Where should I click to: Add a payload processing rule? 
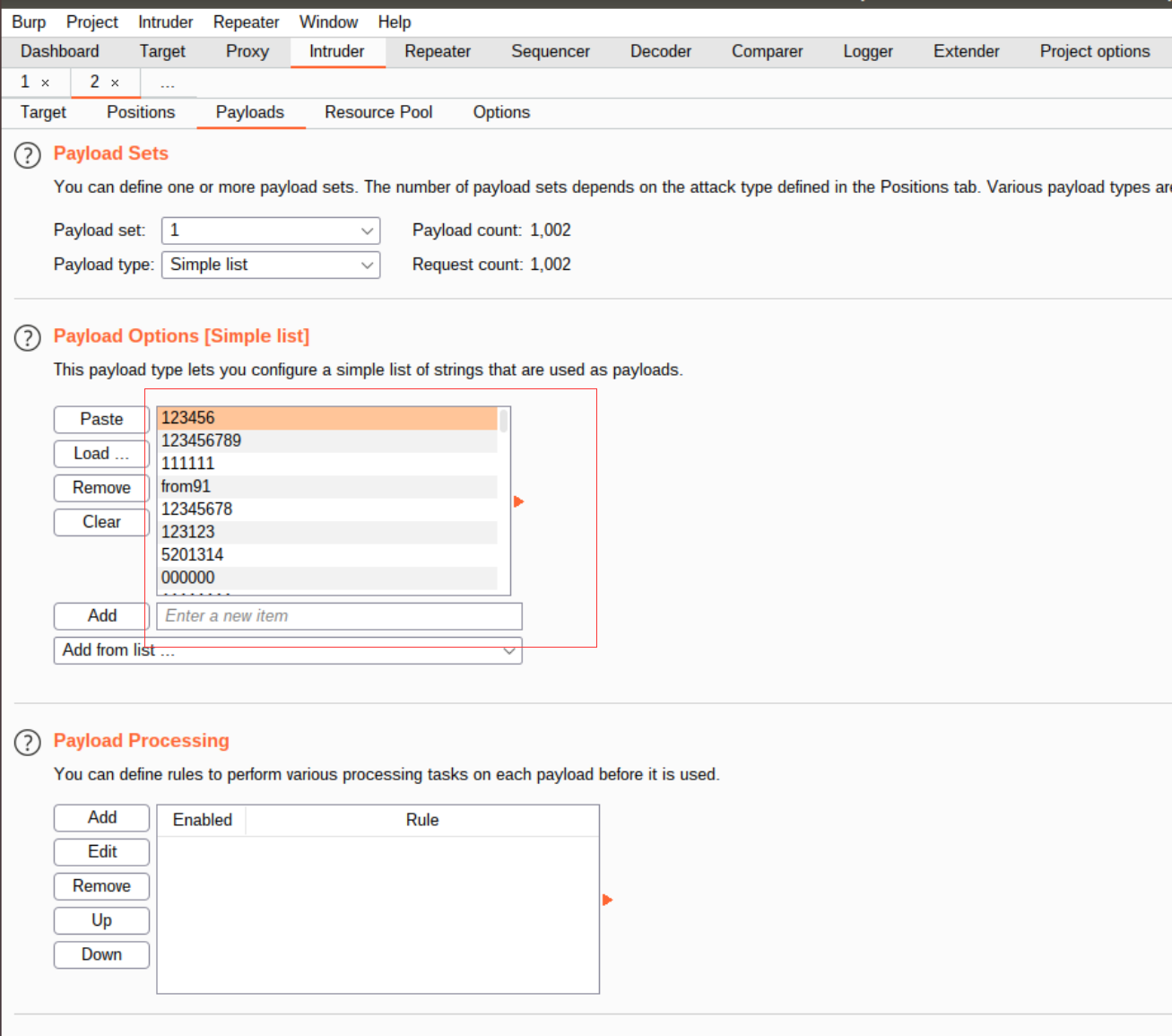click(101, 818)
